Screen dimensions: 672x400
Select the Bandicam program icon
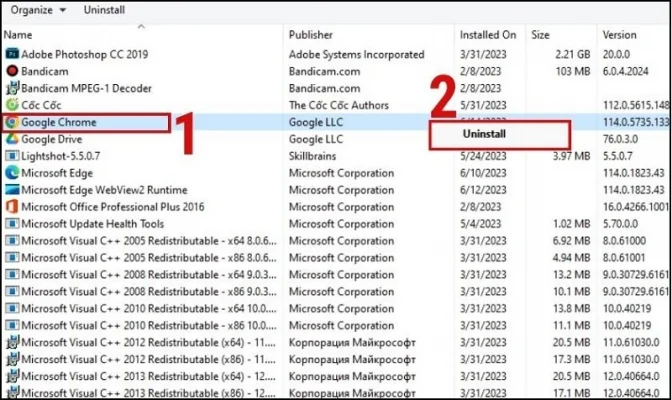[x=11, y=71]
